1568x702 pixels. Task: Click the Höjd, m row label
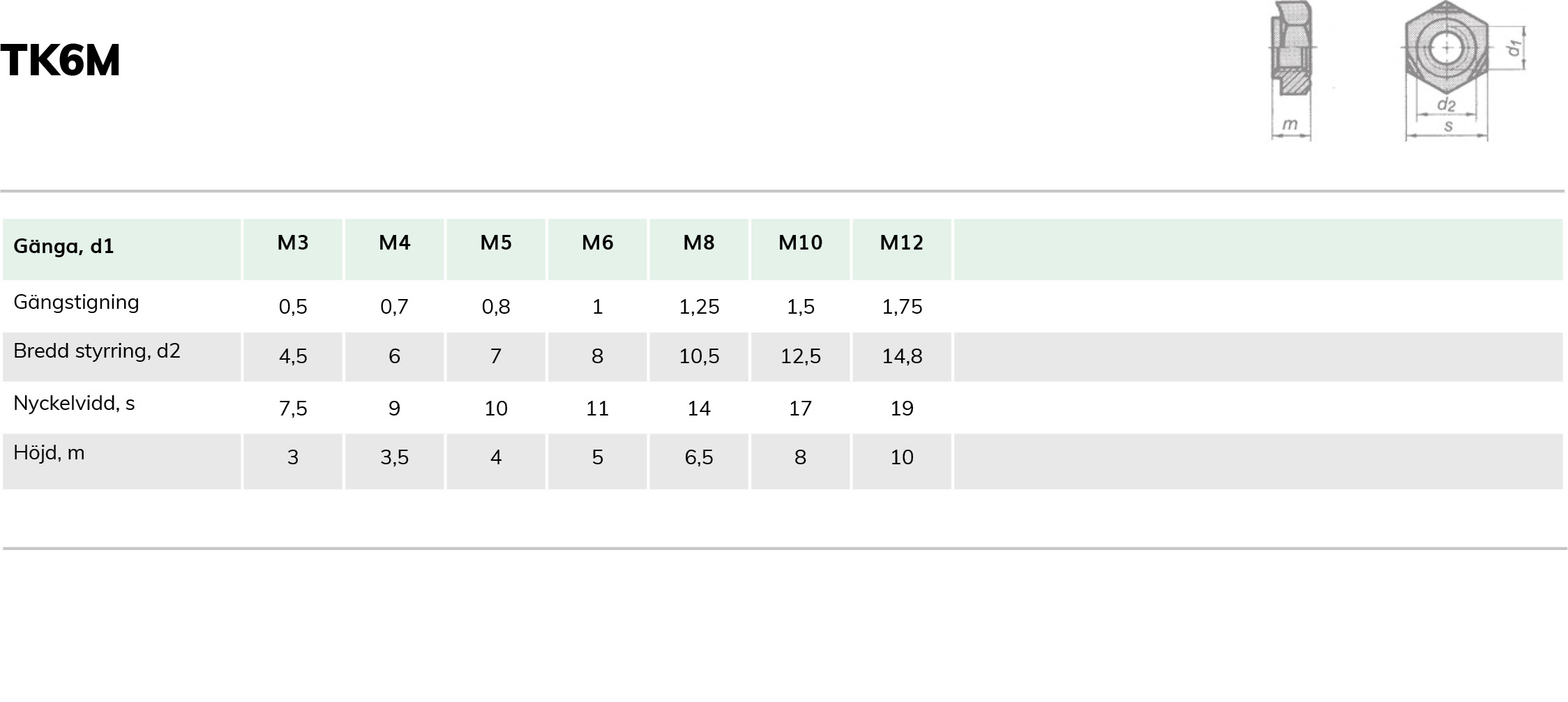click(49, 453)
